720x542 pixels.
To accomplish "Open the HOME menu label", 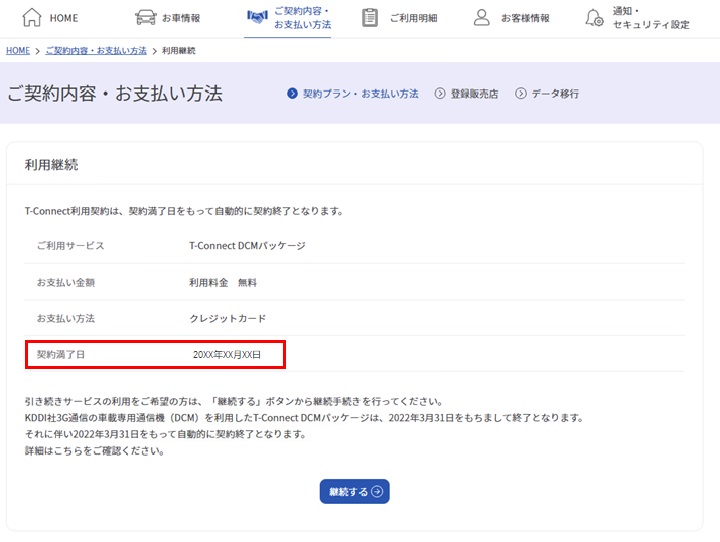I will 64,18.
